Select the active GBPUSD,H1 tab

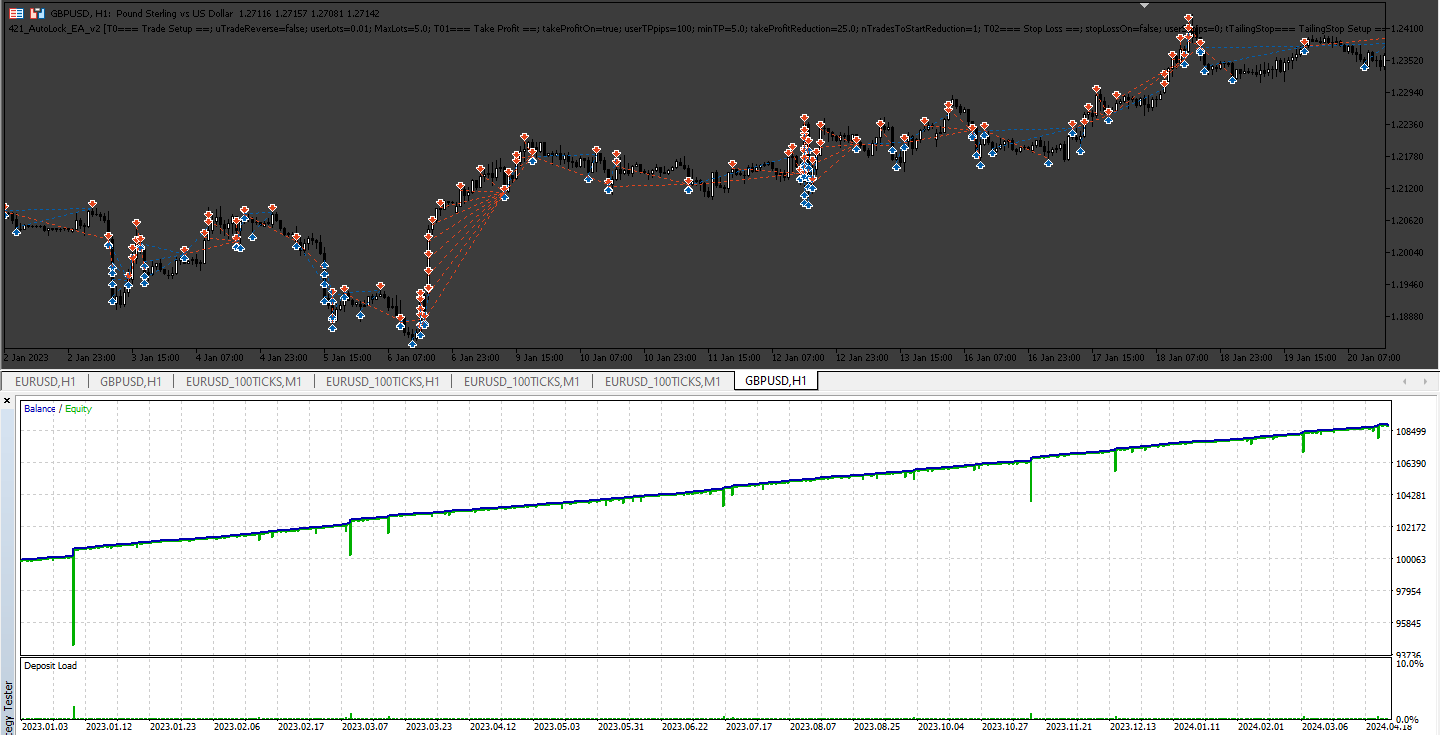(776, 381)
